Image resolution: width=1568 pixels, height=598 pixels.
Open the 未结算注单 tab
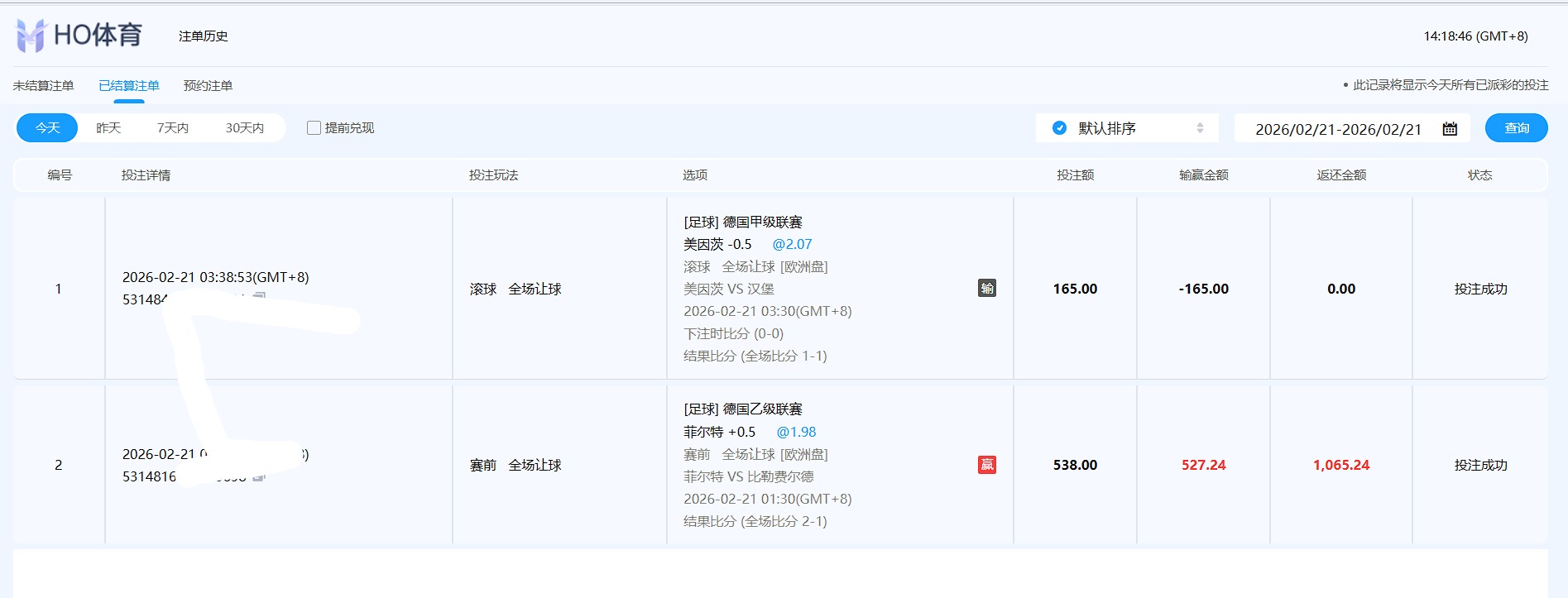point(43,86)
